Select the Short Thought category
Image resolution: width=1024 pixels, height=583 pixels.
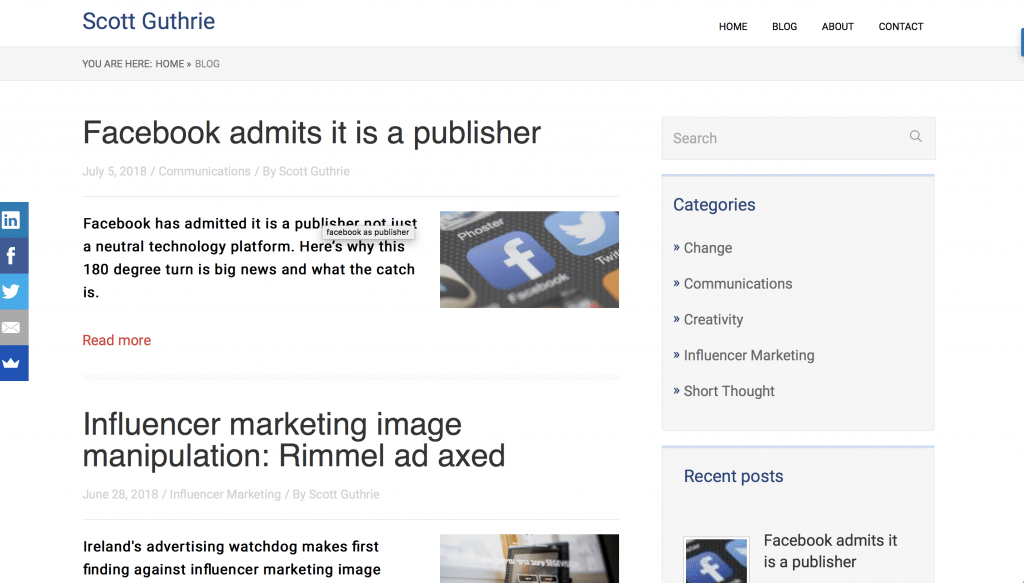729,391
